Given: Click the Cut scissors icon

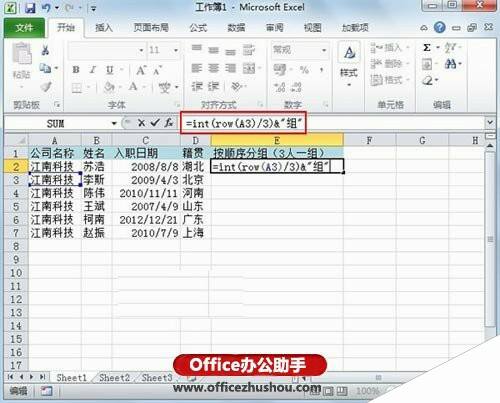Looking at the screenshot, I should click(x=45, y=50).
